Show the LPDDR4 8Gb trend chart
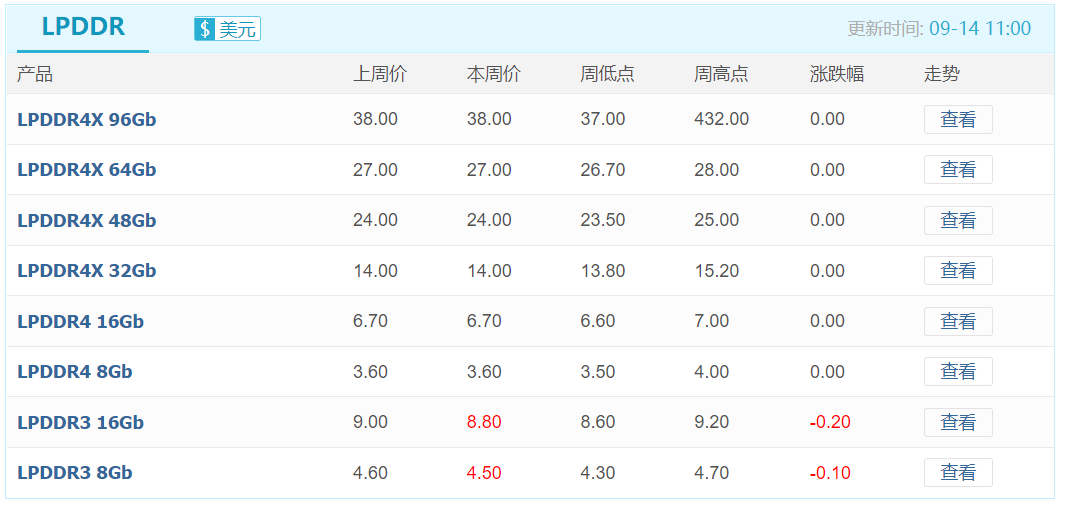This screenshot has width=1065, height=506. (958, 372)
